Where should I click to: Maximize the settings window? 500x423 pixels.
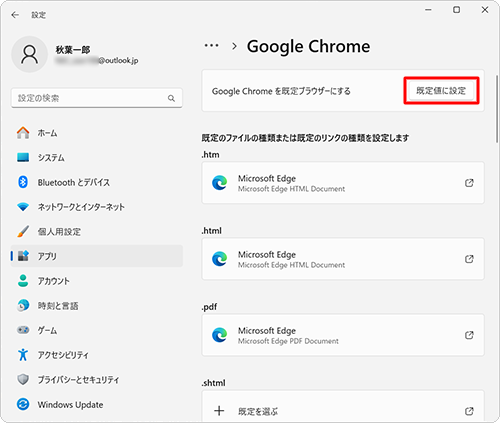coord(457,10)
